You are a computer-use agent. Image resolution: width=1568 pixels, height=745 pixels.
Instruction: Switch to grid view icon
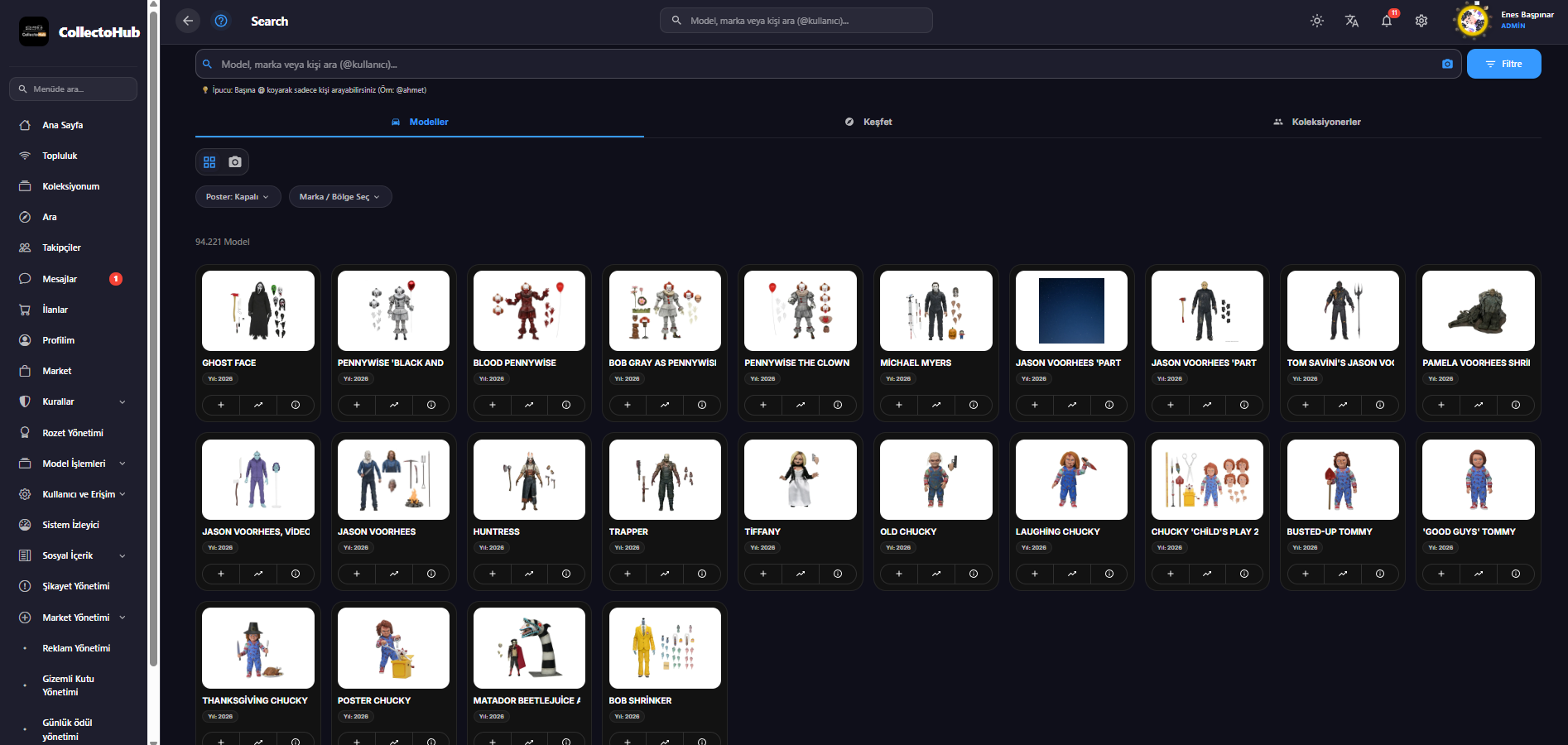[x=209, y=161]
